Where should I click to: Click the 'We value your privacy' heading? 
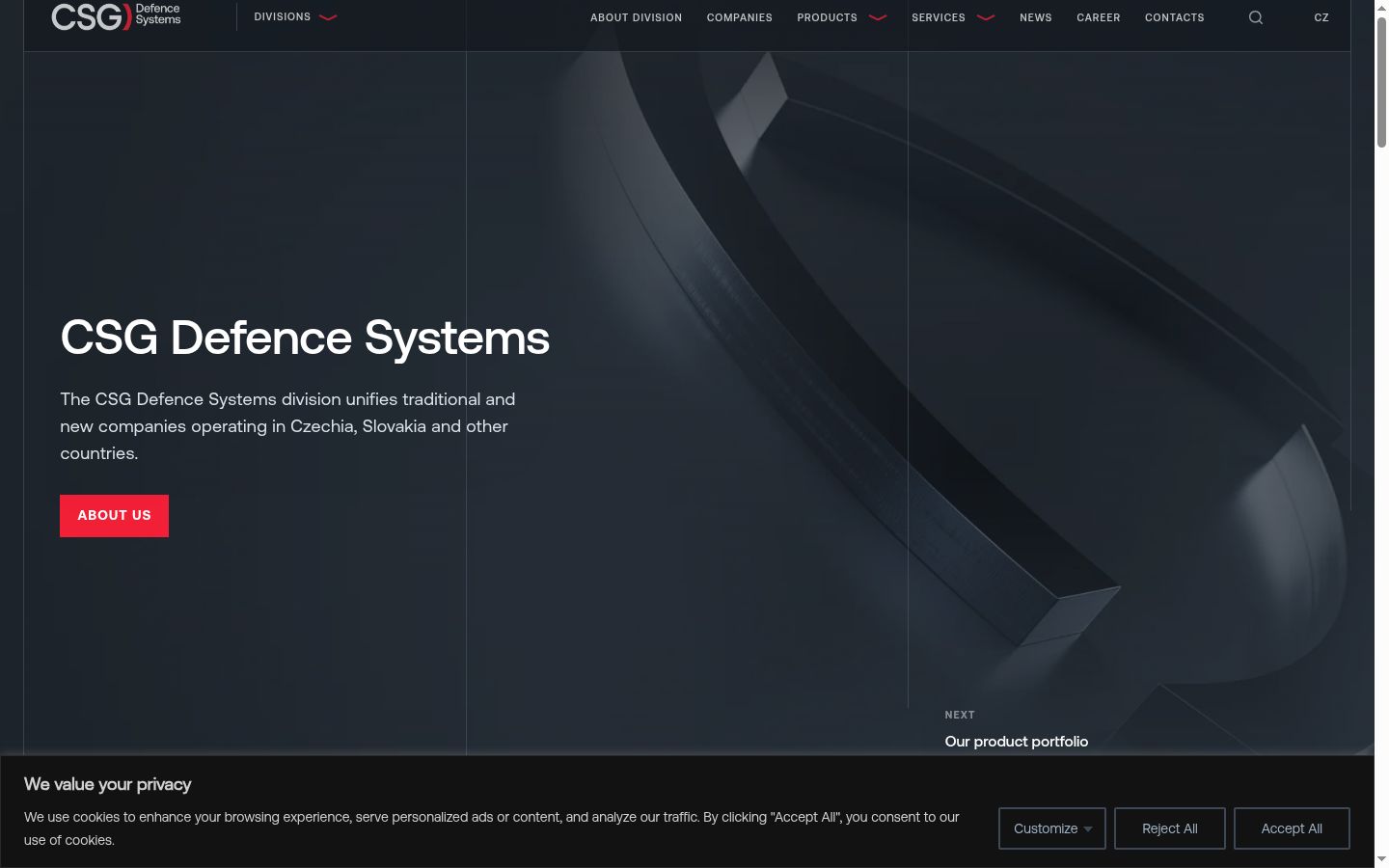pos(108,784)
